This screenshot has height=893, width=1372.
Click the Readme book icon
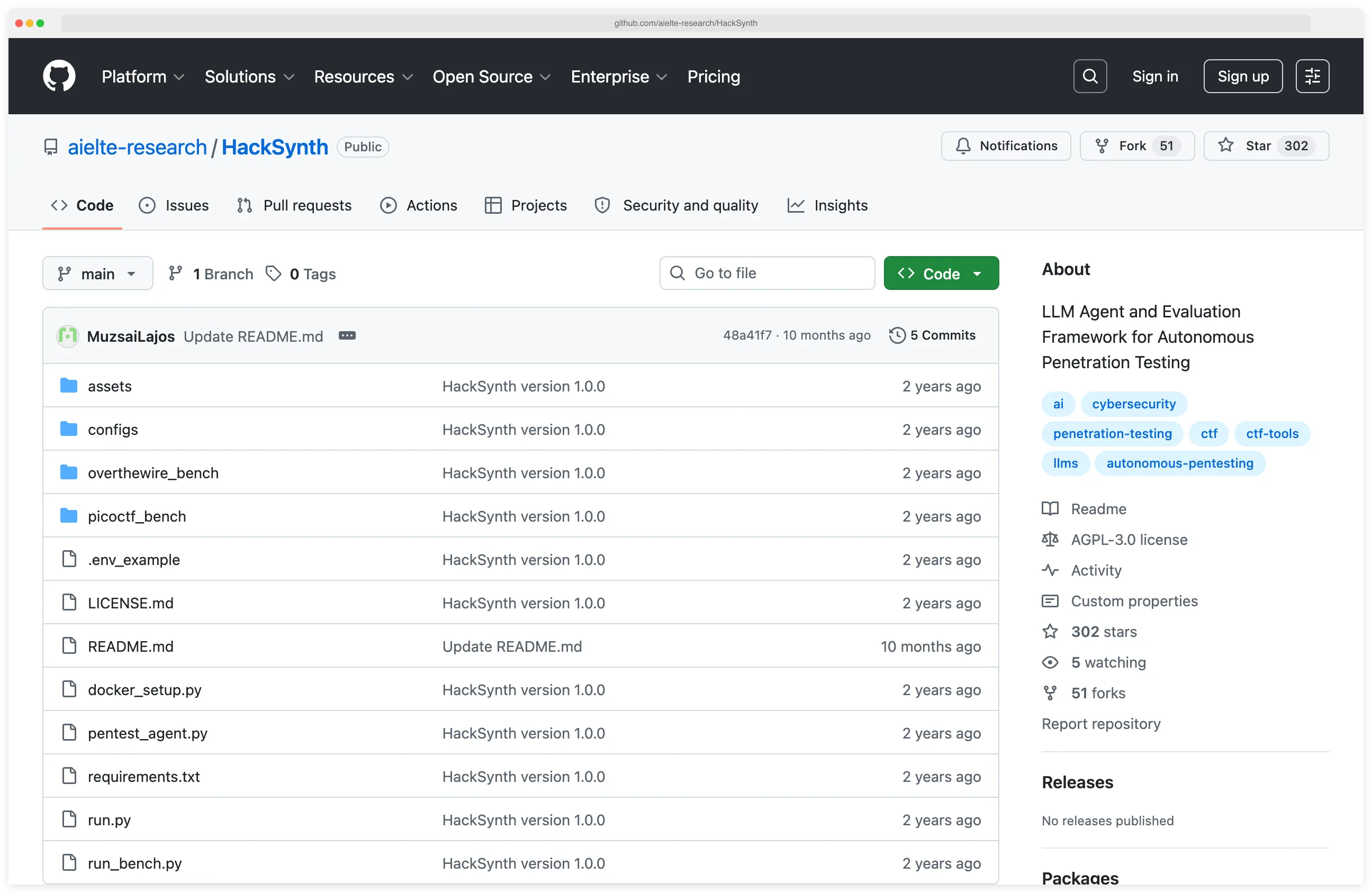[1050, 509]
